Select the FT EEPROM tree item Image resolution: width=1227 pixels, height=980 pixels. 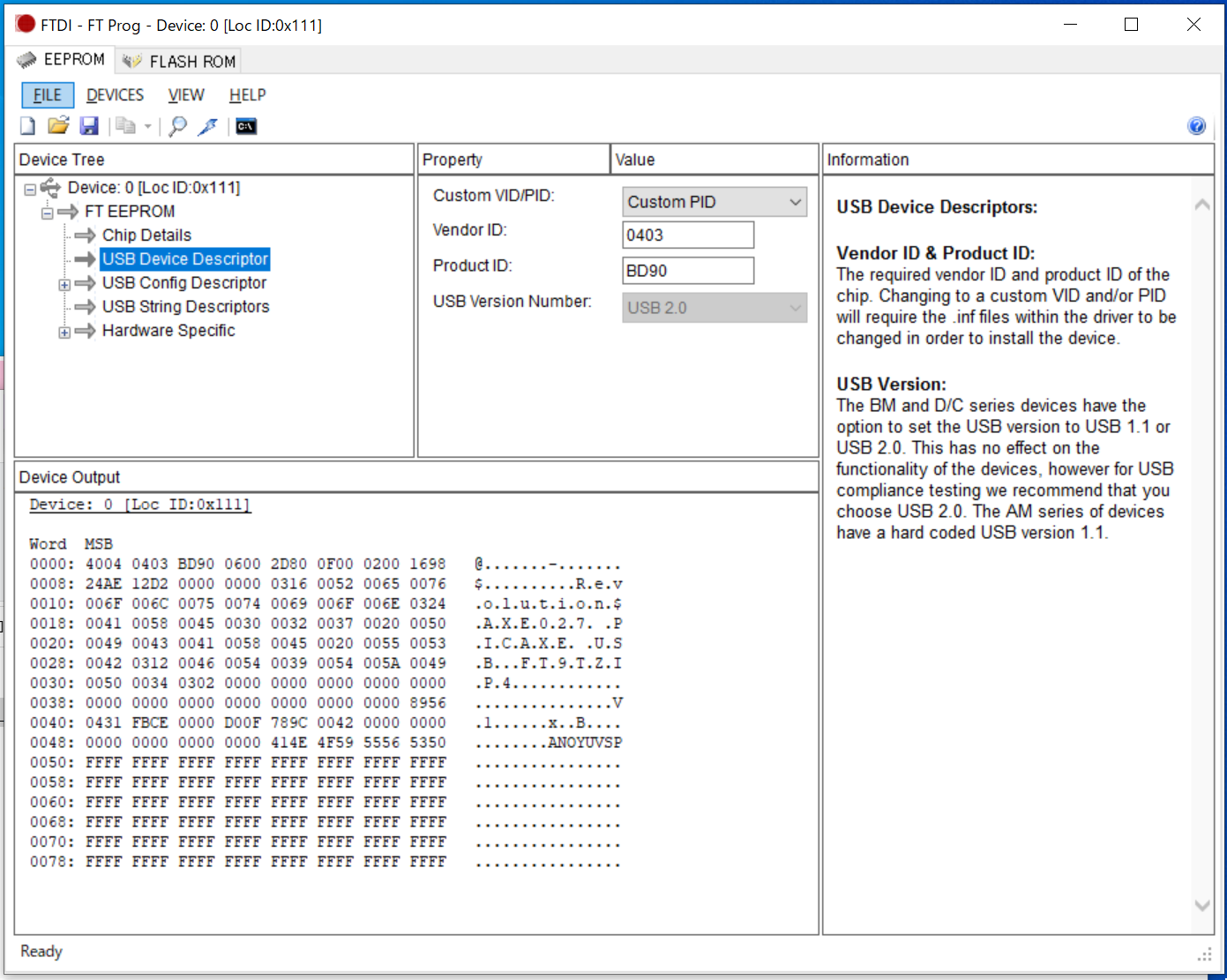pyautogui.click(x=130, y=212)
